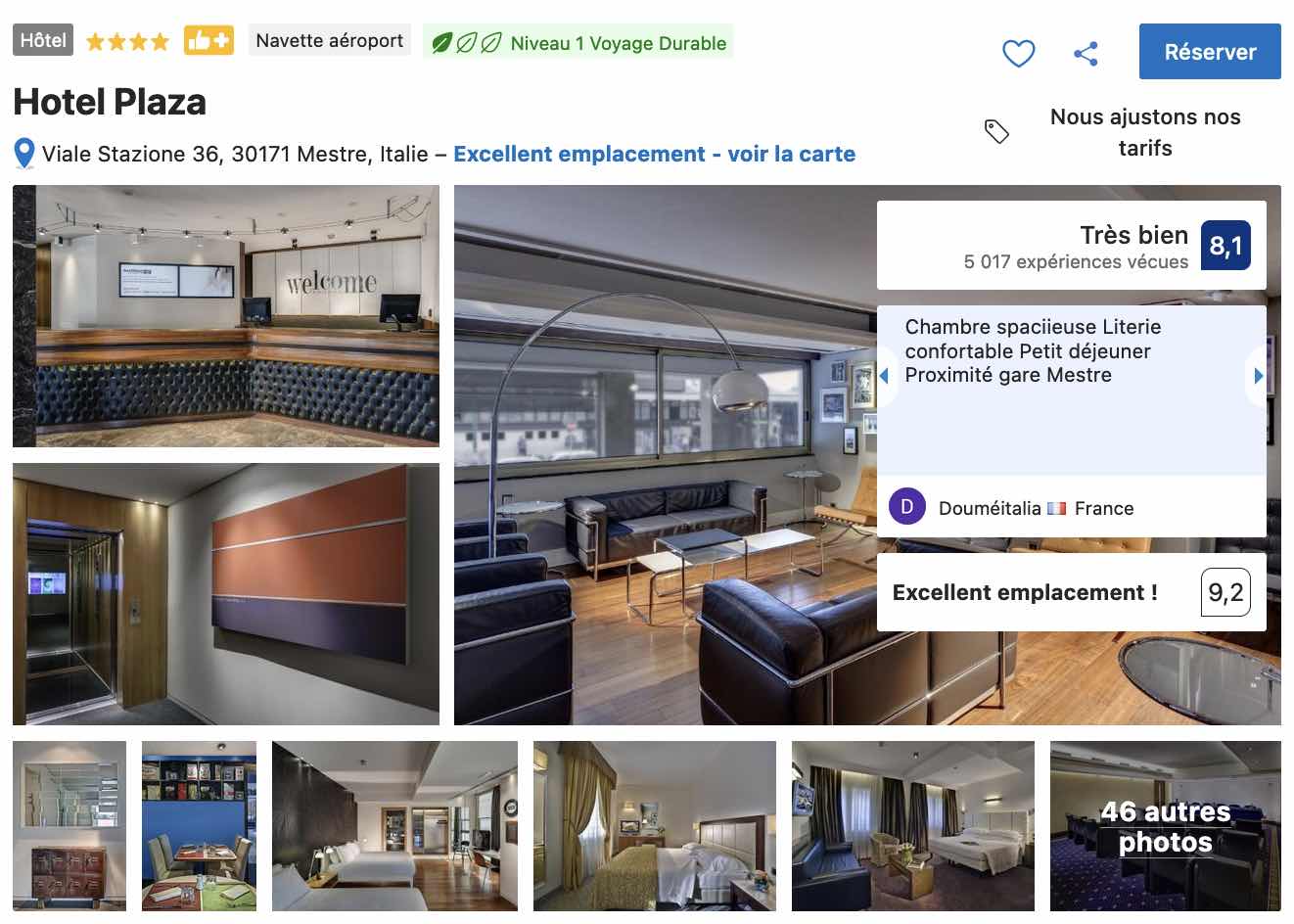Click the heart icon to save hotel
1294x924 pixels.
click(x=1018, y=53)
